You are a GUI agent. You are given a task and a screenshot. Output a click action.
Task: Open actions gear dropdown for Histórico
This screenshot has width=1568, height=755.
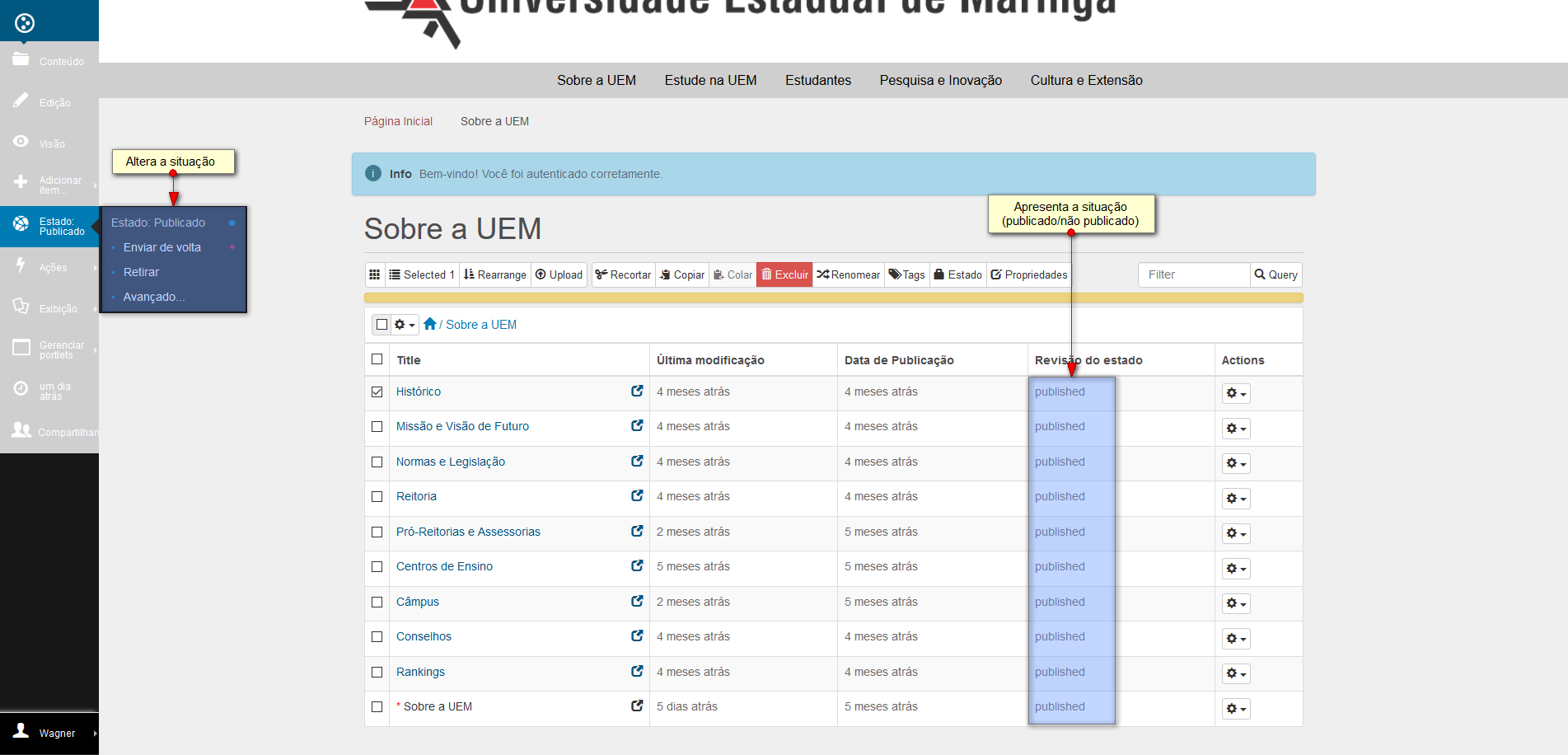[1236, 393]
